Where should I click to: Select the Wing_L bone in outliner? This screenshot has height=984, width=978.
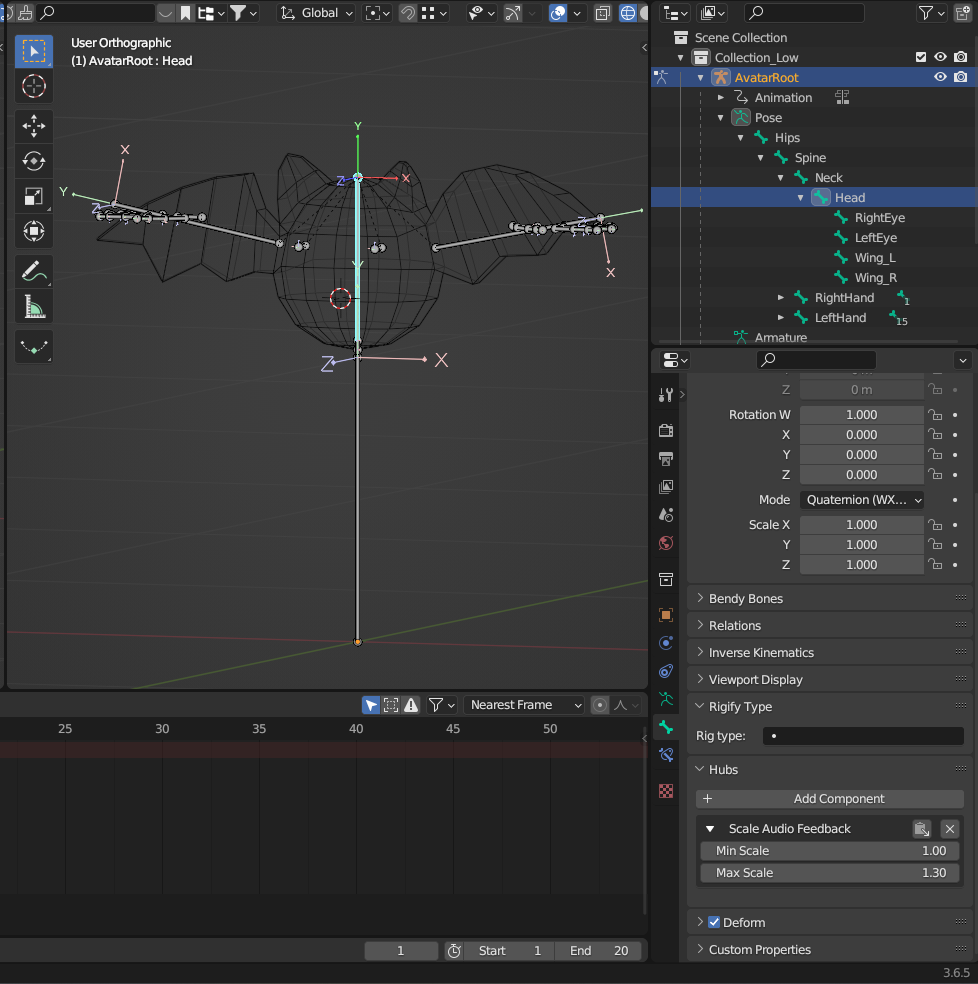[x=875, y=257]
